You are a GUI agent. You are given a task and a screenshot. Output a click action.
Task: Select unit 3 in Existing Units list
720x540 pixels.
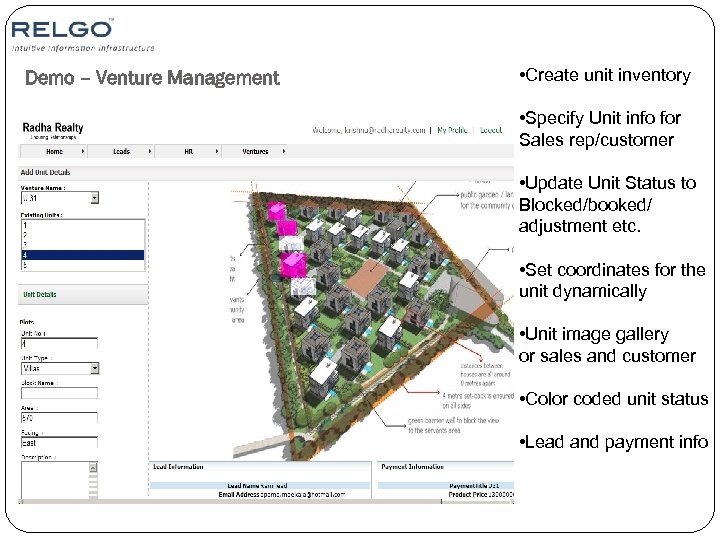[83, 245]
